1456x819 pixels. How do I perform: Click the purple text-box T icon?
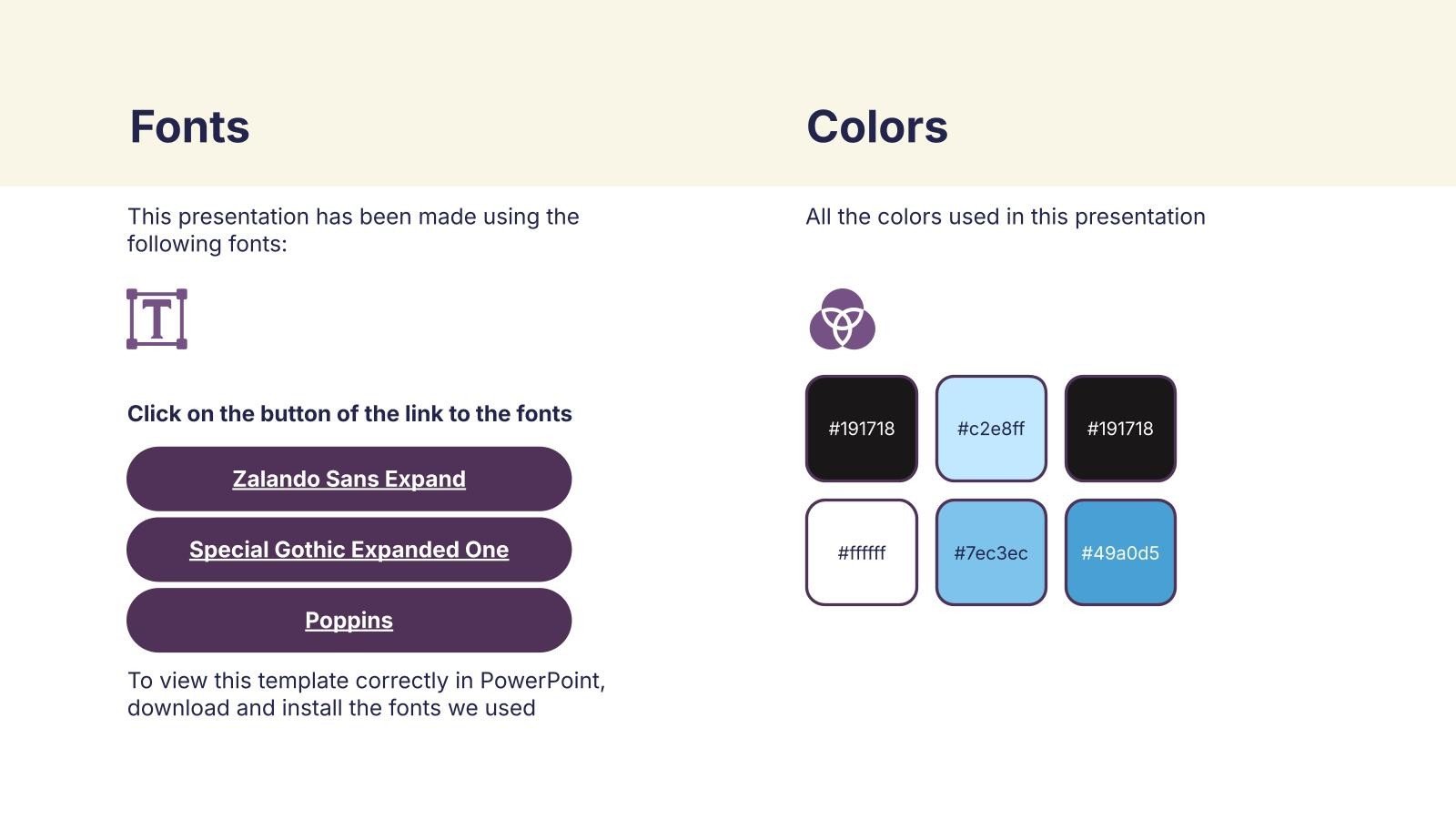coord(157,319)
